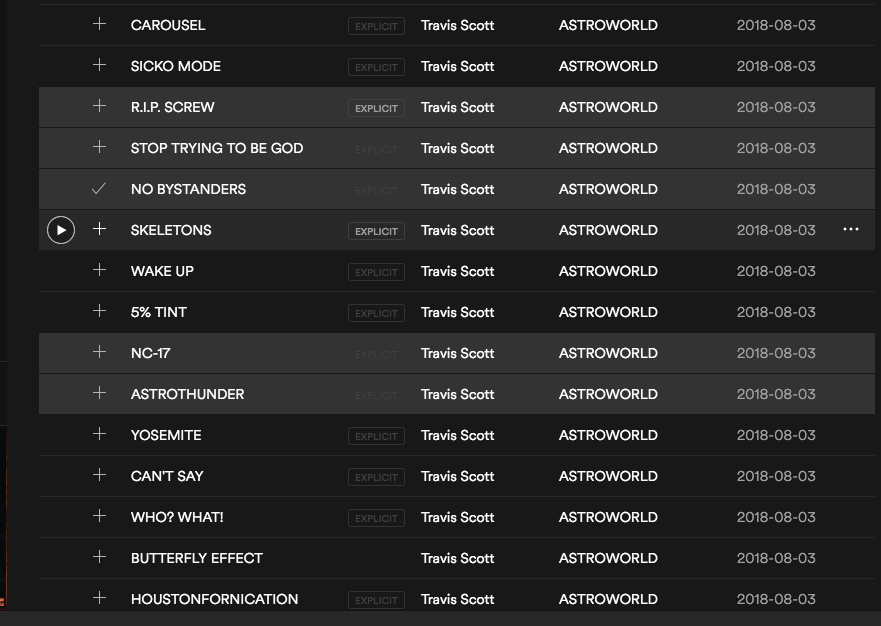The image size is (881, 626).
Task: Save R.I.P. SCREW with its plus icon
Action: click(x=99, y=106)
